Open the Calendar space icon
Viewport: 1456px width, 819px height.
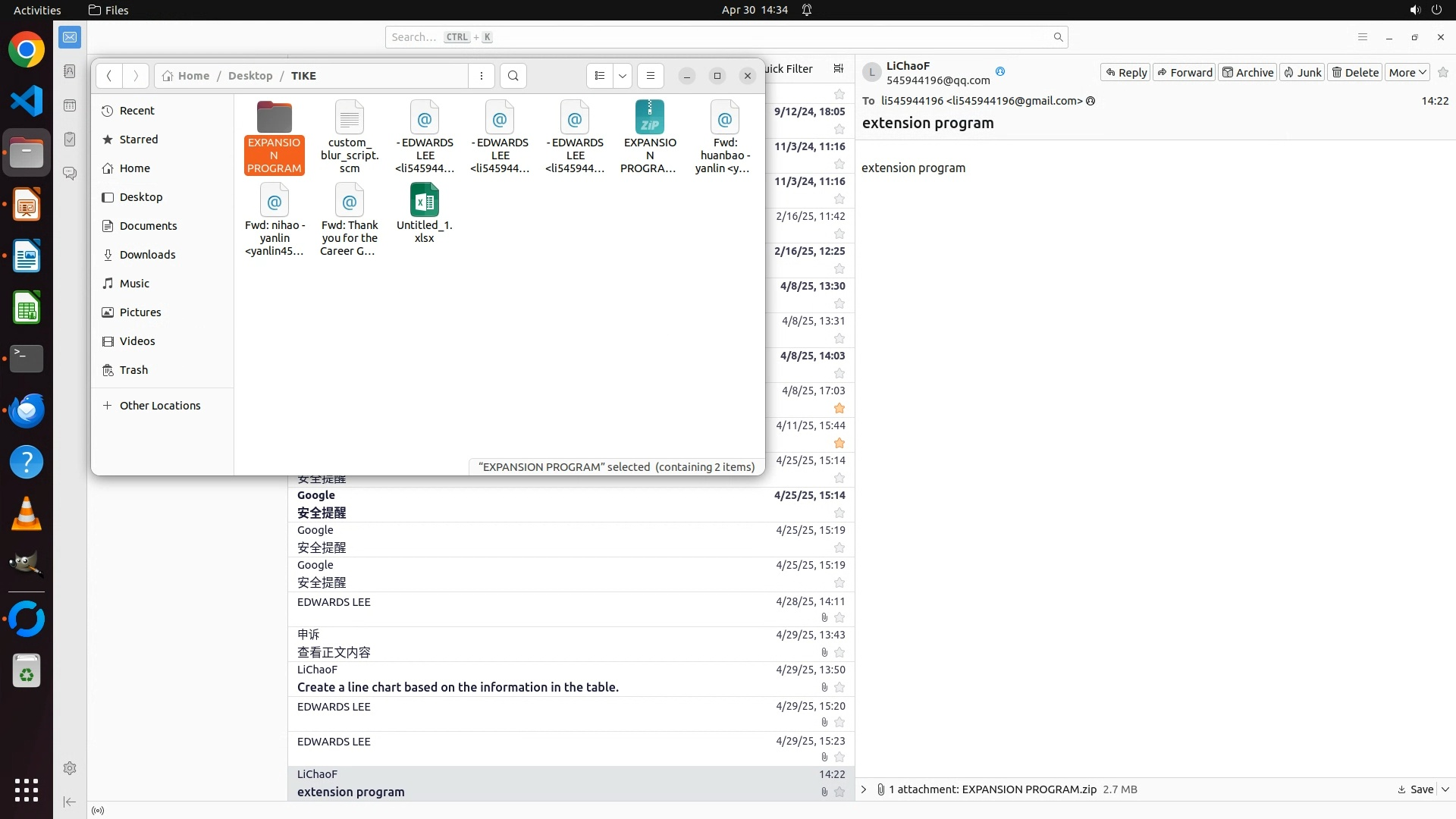(x=70, y=105)
